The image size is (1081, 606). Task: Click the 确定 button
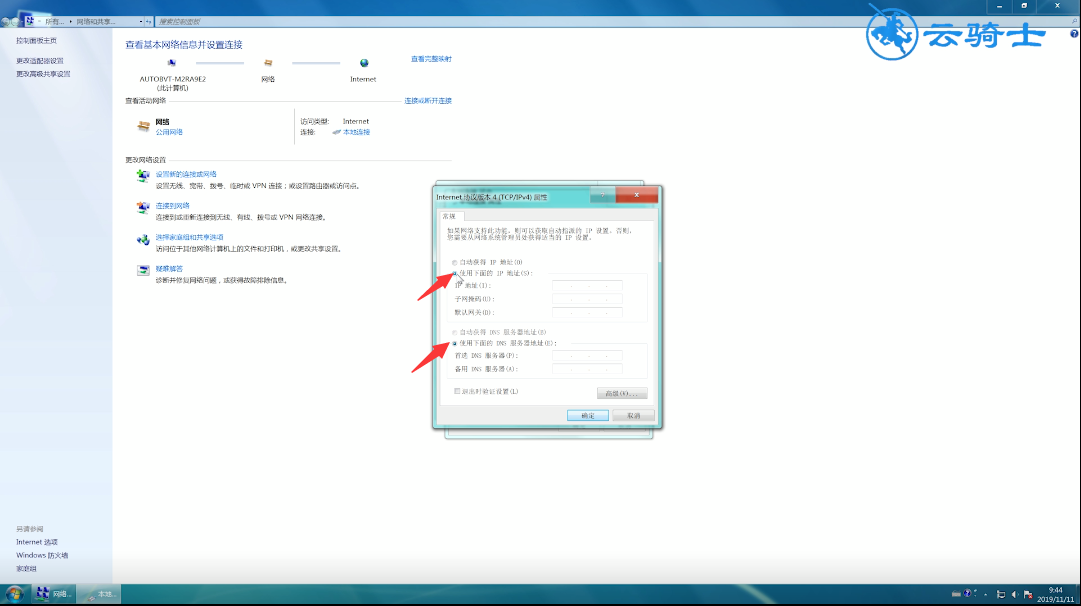pos(587,415)
